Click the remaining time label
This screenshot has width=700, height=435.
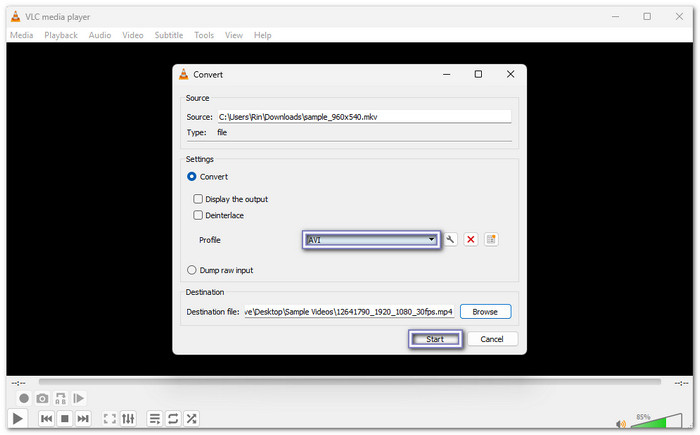point(681,383)
